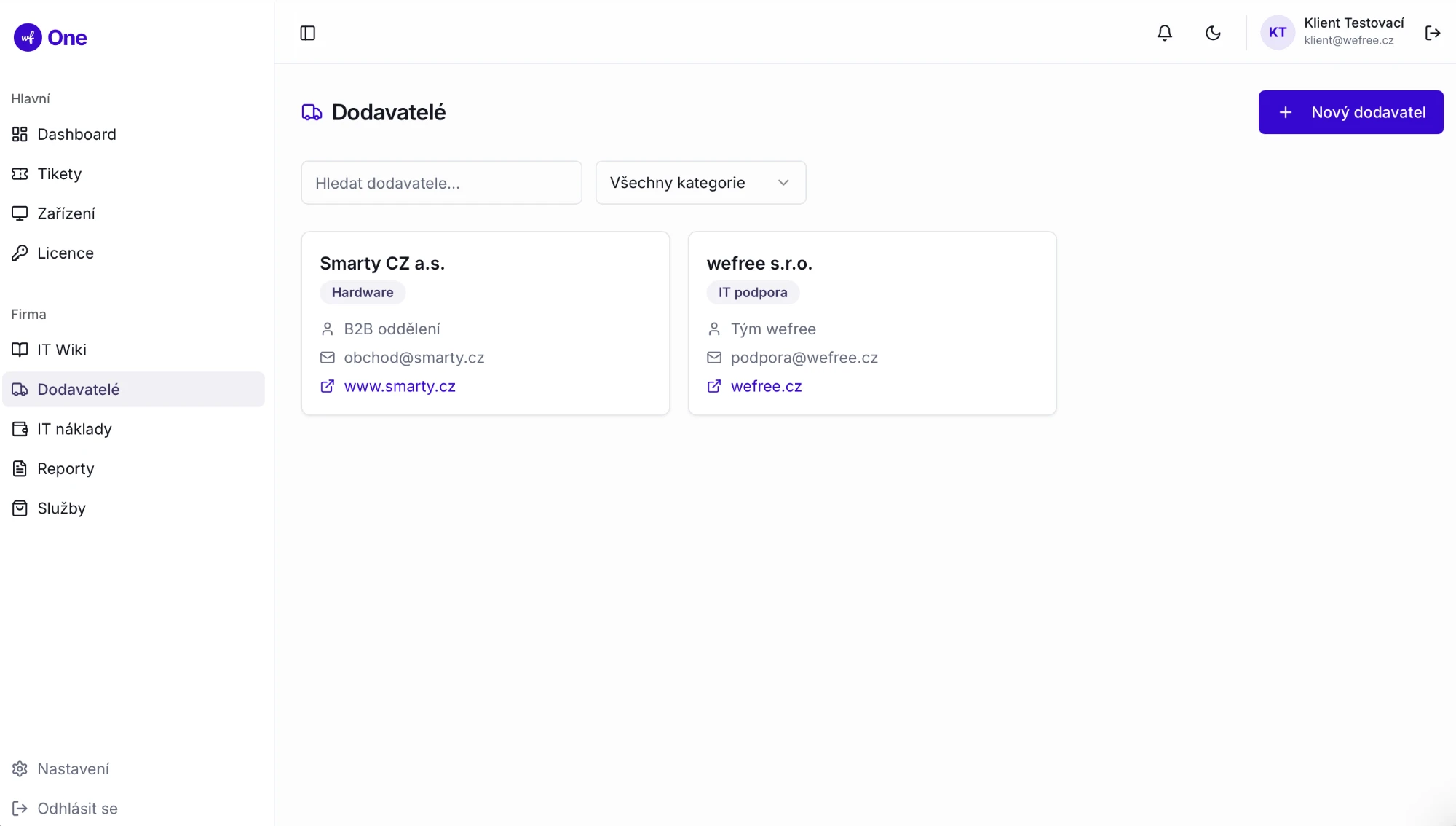Click the logout arrow icon in header
Image resolution: width=1456 pixels, height=826 pixels.
pos(1433,33)
